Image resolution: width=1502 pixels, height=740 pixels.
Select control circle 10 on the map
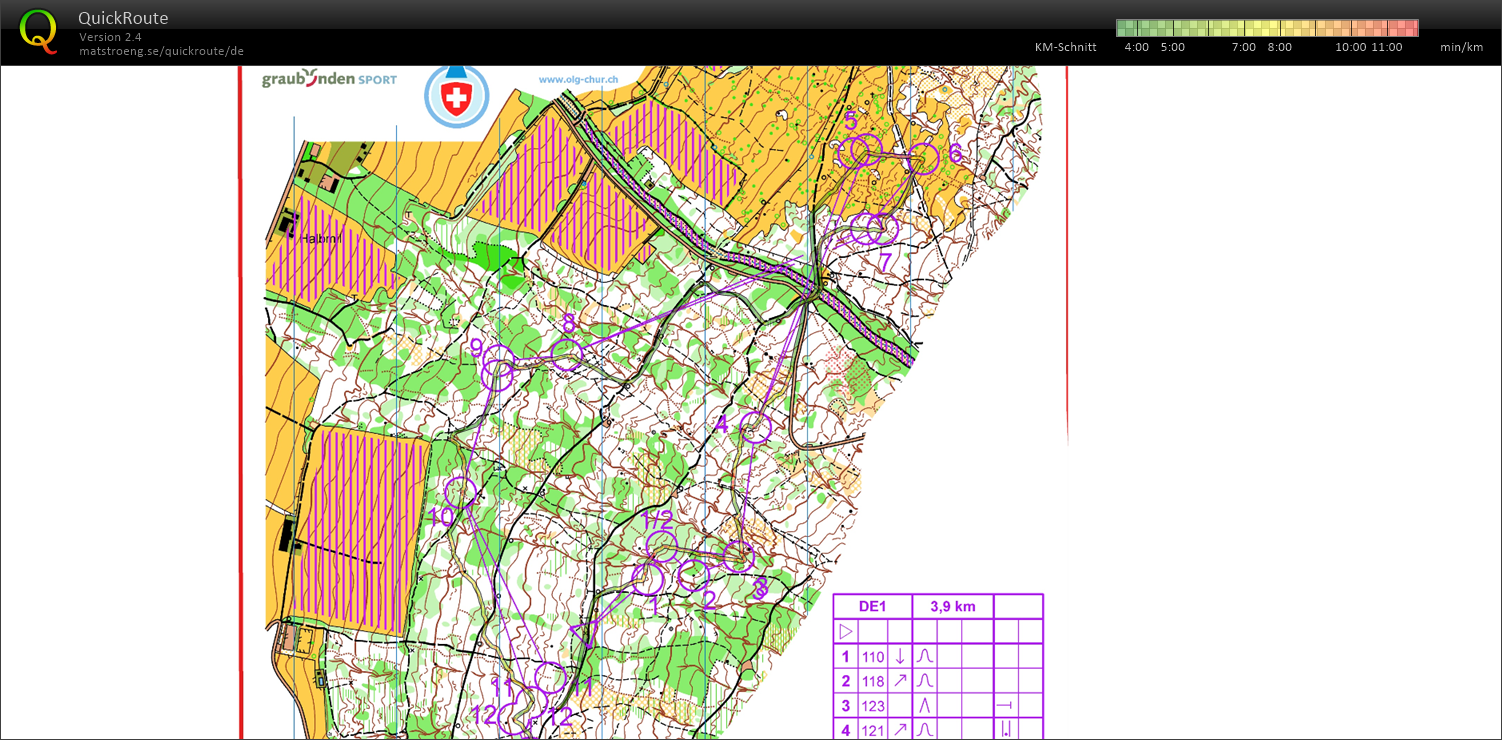460,492
